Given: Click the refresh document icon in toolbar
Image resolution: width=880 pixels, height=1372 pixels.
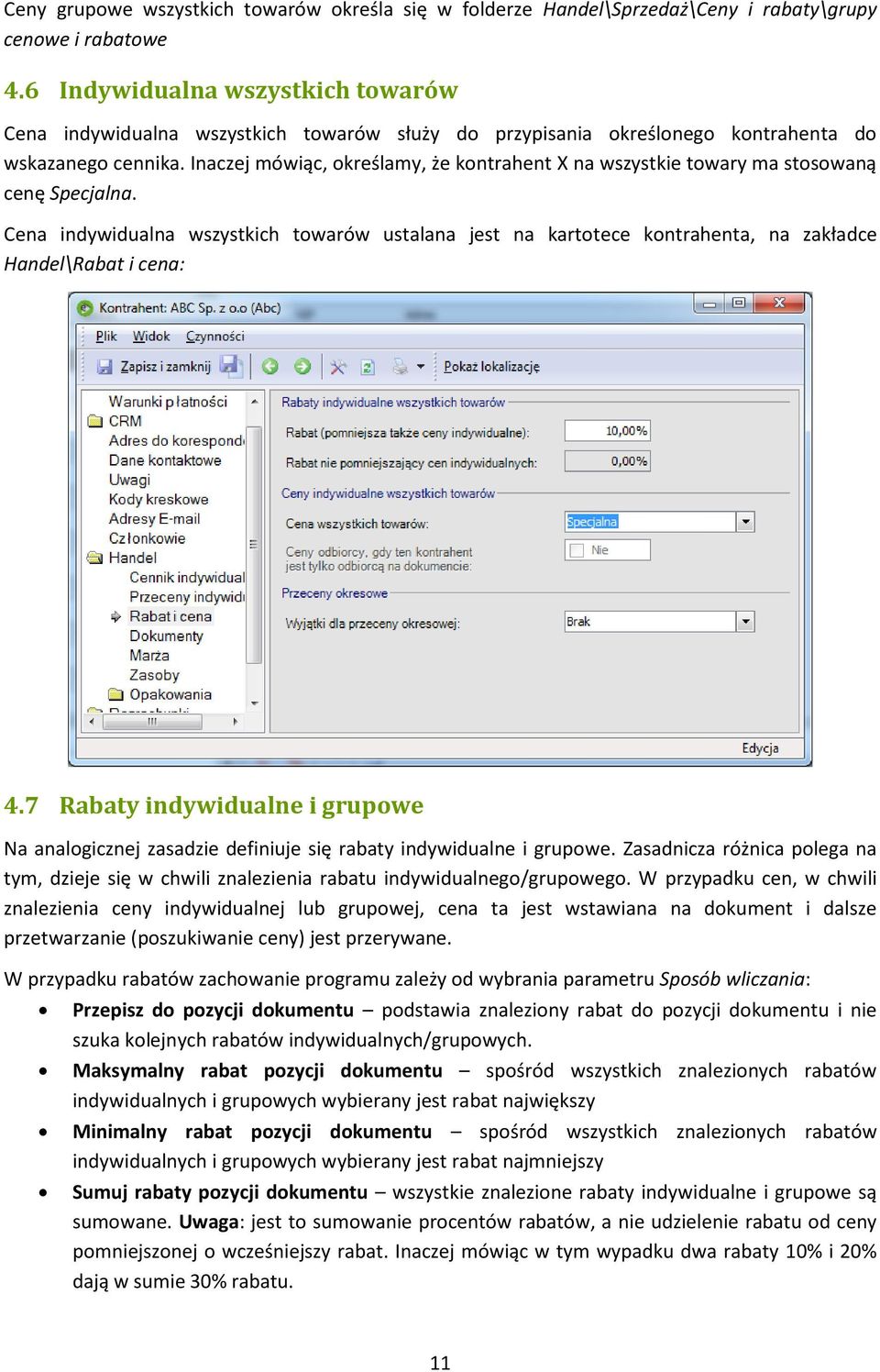Looking at the screenshot, I should click(368, 367).
